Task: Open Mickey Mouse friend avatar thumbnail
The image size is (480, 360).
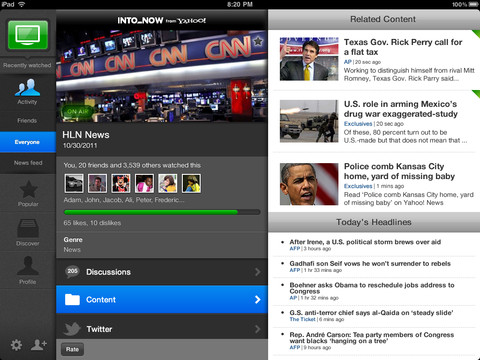Action: click(x=121, y=183)
